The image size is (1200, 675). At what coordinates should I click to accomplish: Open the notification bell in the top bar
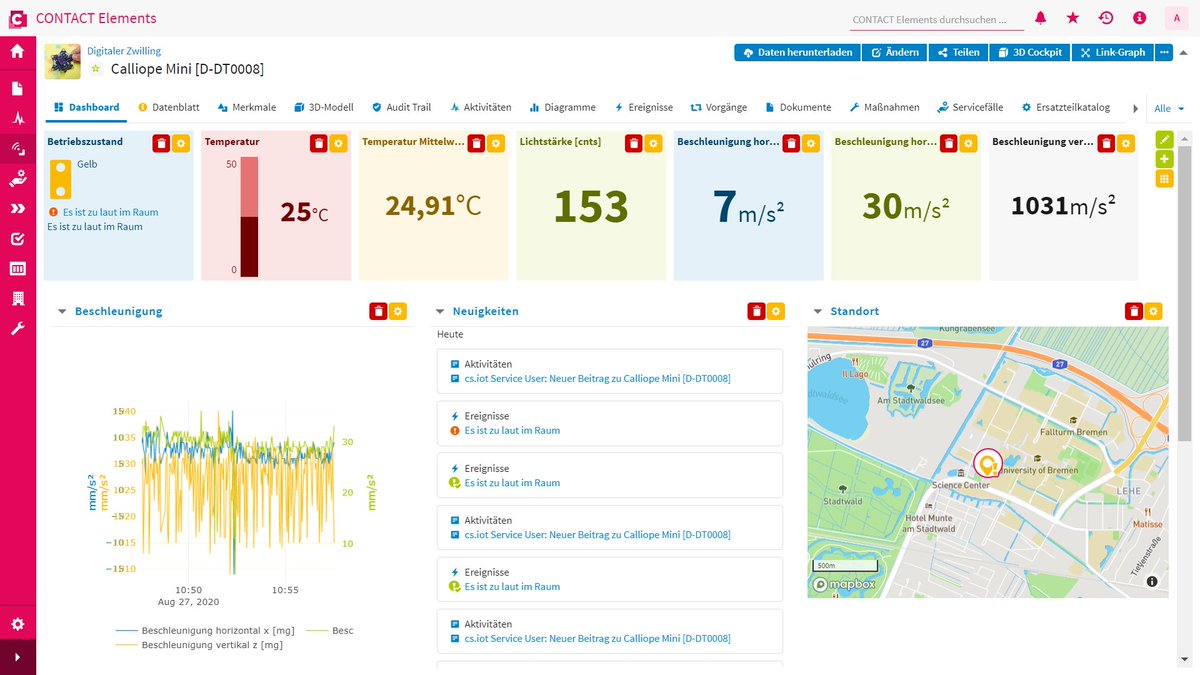[1040, 17]
